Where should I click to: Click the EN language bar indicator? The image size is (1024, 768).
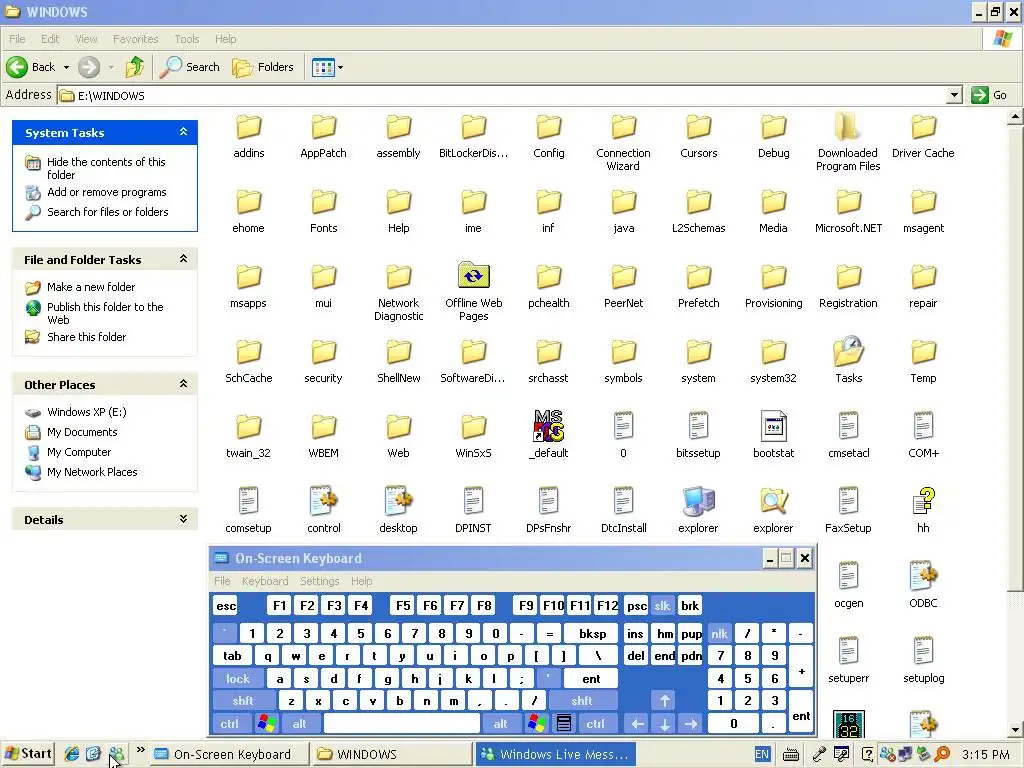(x=761, y=754)
